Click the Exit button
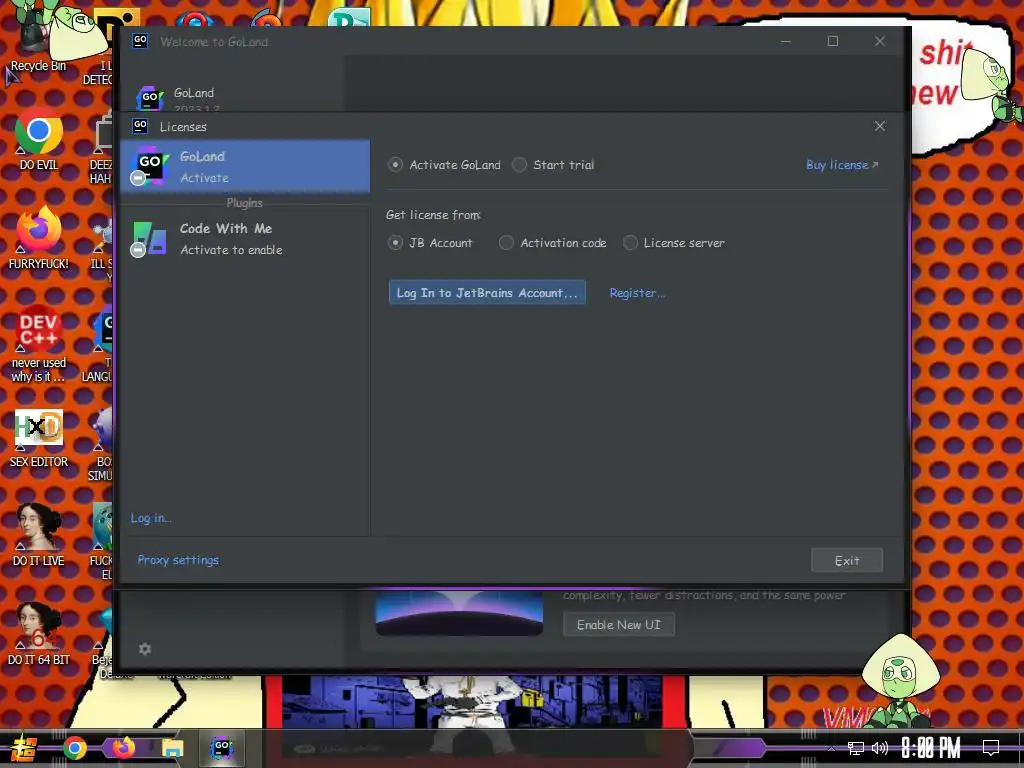This screenshot has width=1024, height=768. (846, 560)
